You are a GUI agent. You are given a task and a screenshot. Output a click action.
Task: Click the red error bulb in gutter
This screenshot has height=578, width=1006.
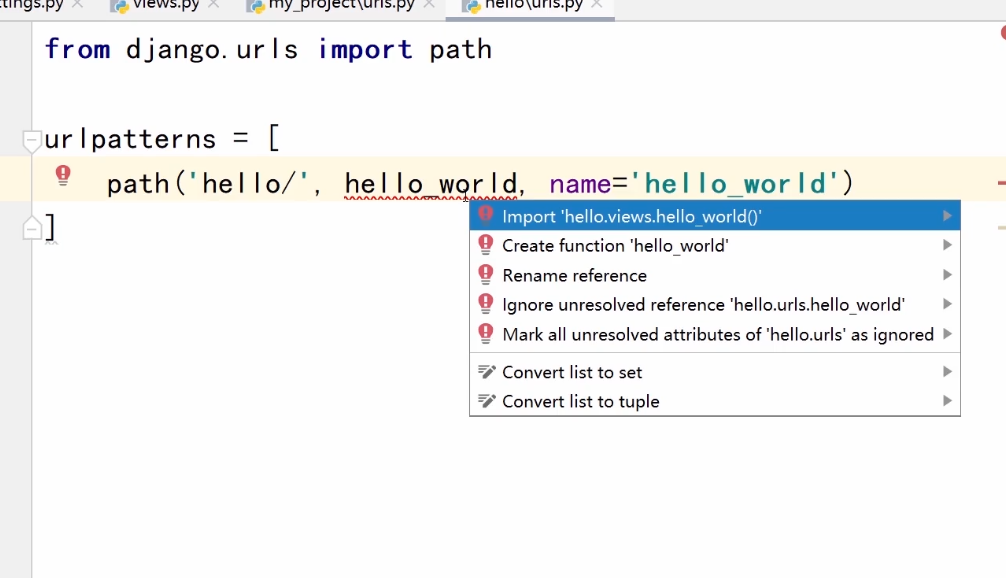pyautogui.click(x=63, y=175)
